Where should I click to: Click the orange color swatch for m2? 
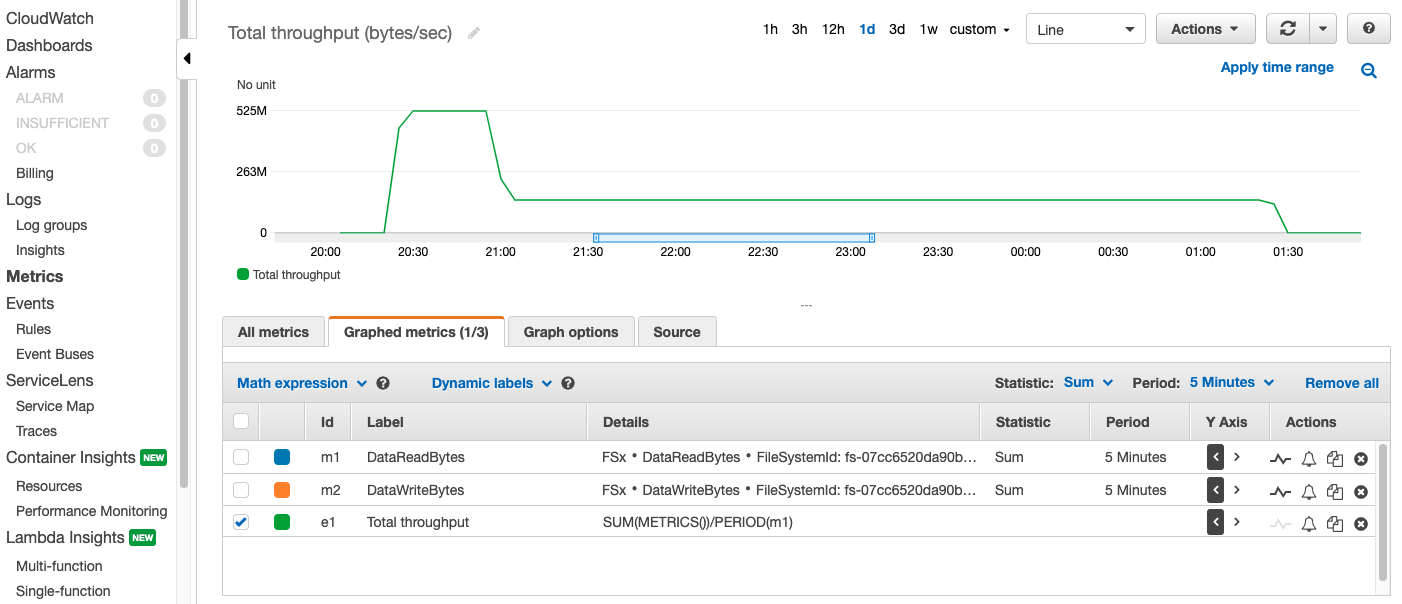tap(282, 490)
